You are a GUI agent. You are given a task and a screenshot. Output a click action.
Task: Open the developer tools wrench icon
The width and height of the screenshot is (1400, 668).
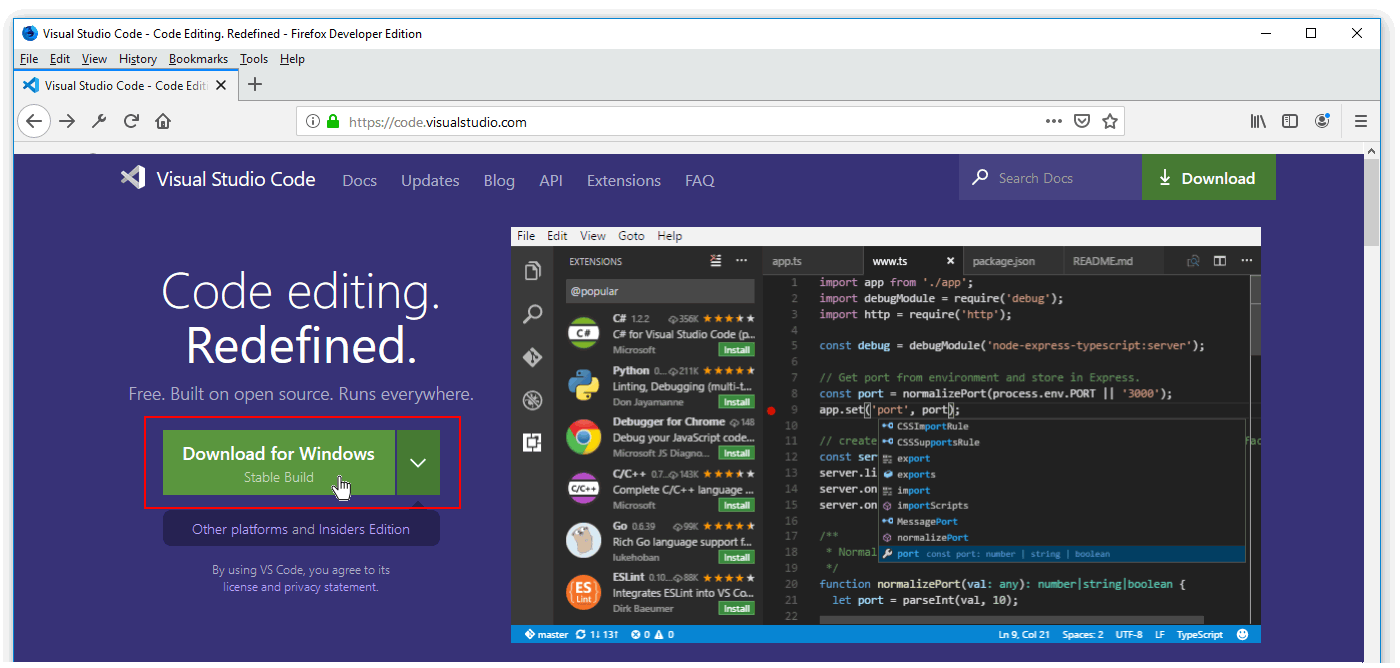point(99,122)
